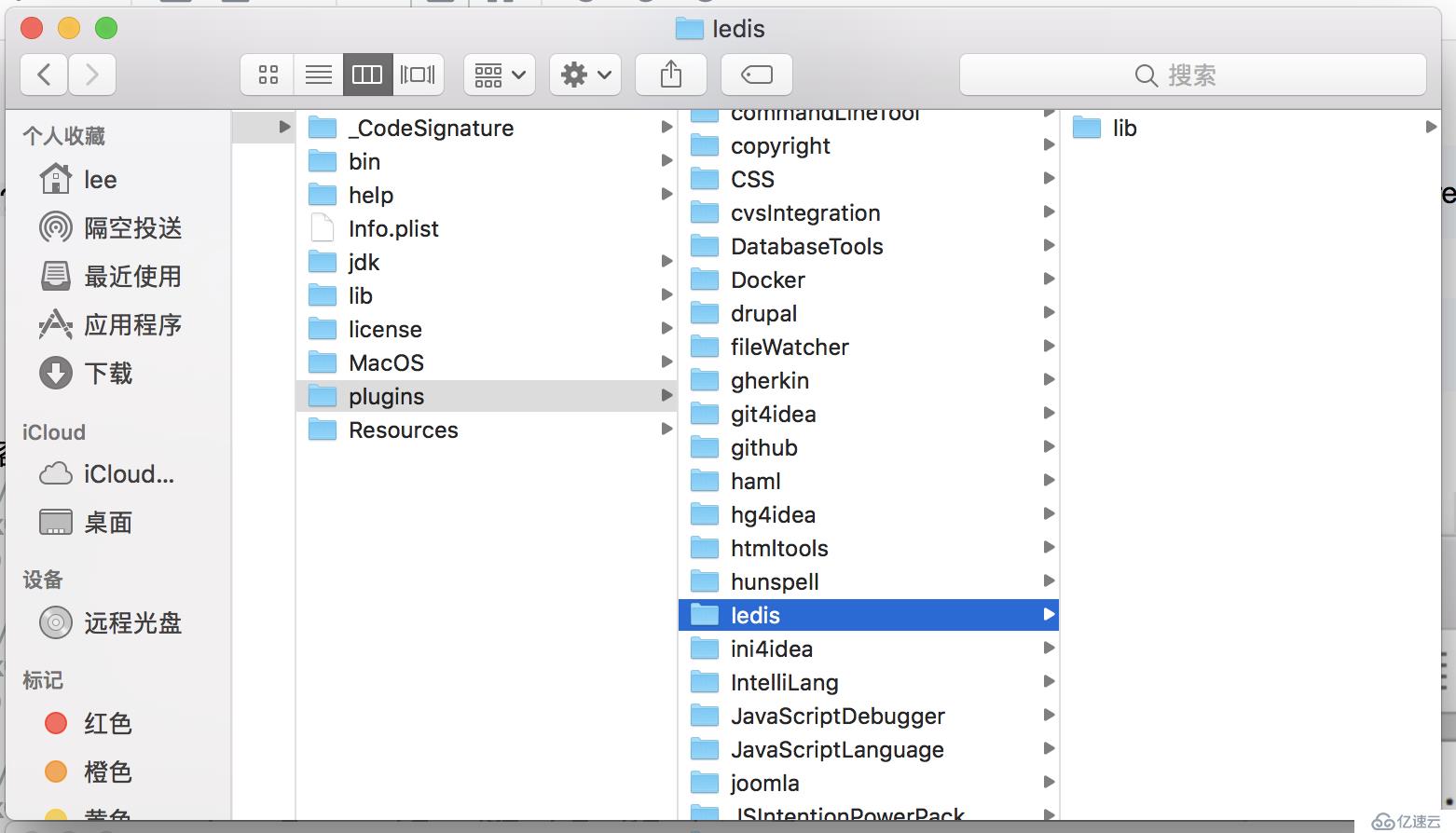Select the joomla folder
This screenshot has width=1456, height=833.
click(x=869, y=783)
